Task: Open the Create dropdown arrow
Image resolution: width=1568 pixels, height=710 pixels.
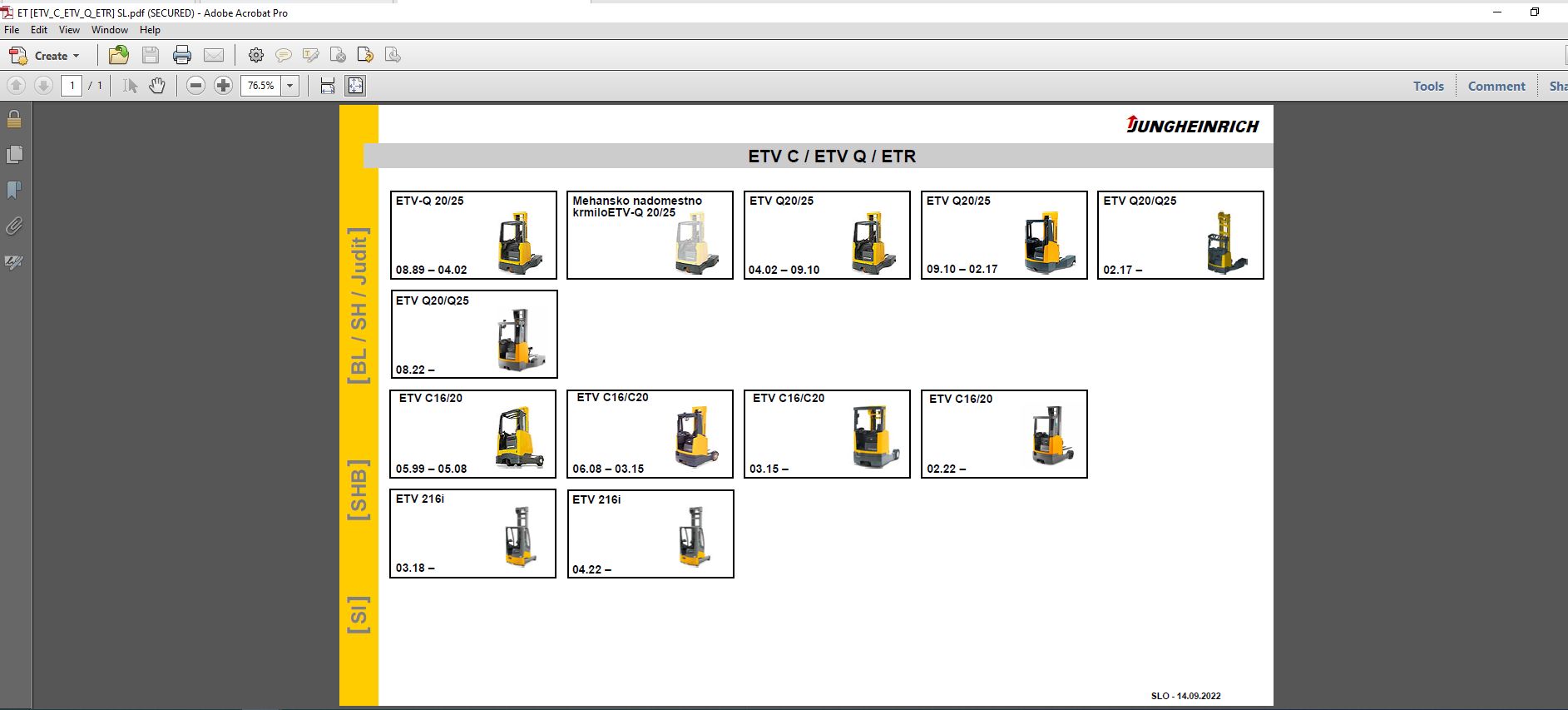Action: pyautogui.click(x=77, y=56)
